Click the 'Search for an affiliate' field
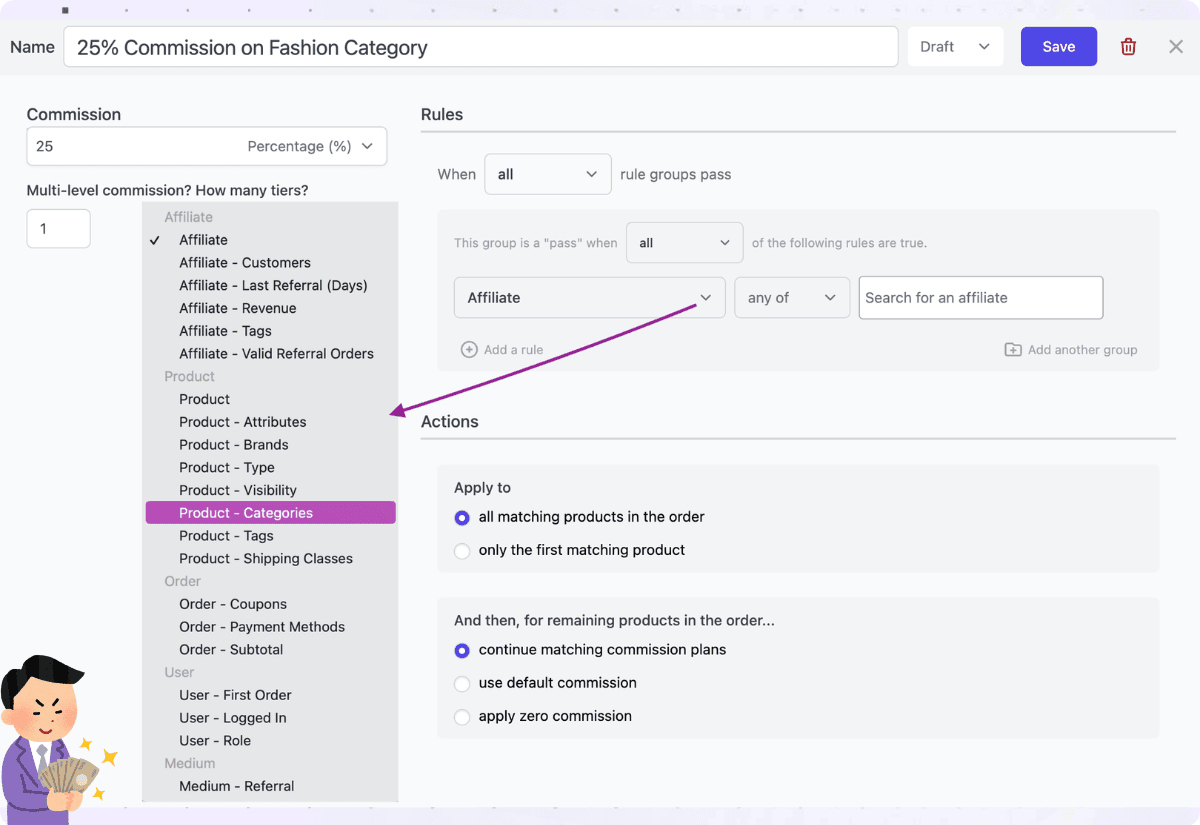 coord(980,297)
